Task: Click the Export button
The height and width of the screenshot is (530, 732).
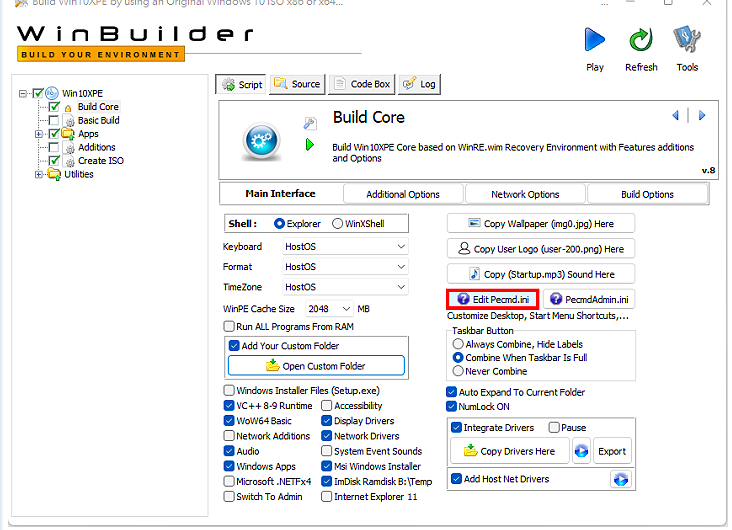Action: click(x=612, y=451)
